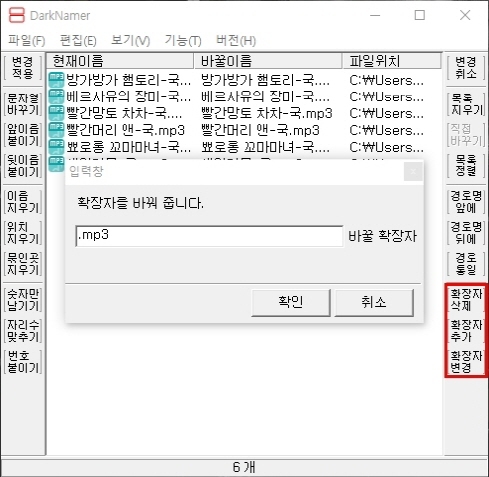Select 뽀로롱 꼬마마녀 row in 현재이름 column
This screenshot has height=477, width=489.
(129, 147)
